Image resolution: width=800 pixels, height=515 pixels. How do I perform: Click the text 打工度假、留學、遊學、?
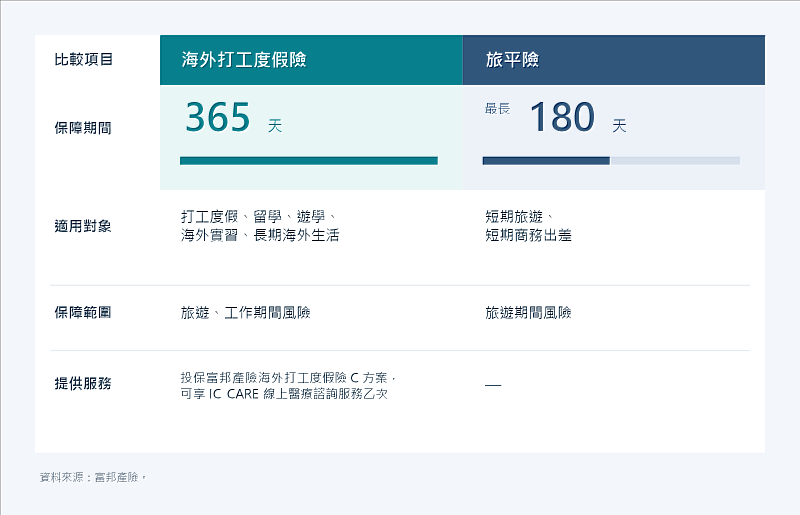(x=258, y=217)
